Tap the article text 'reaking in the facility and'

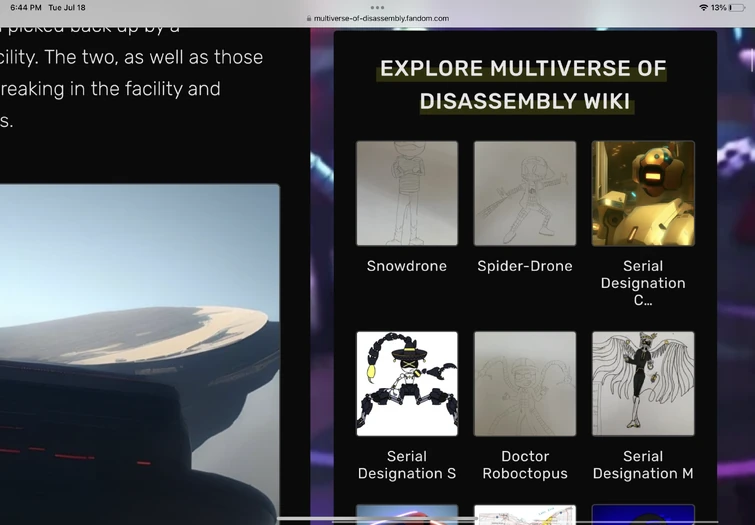click(110, 89)
